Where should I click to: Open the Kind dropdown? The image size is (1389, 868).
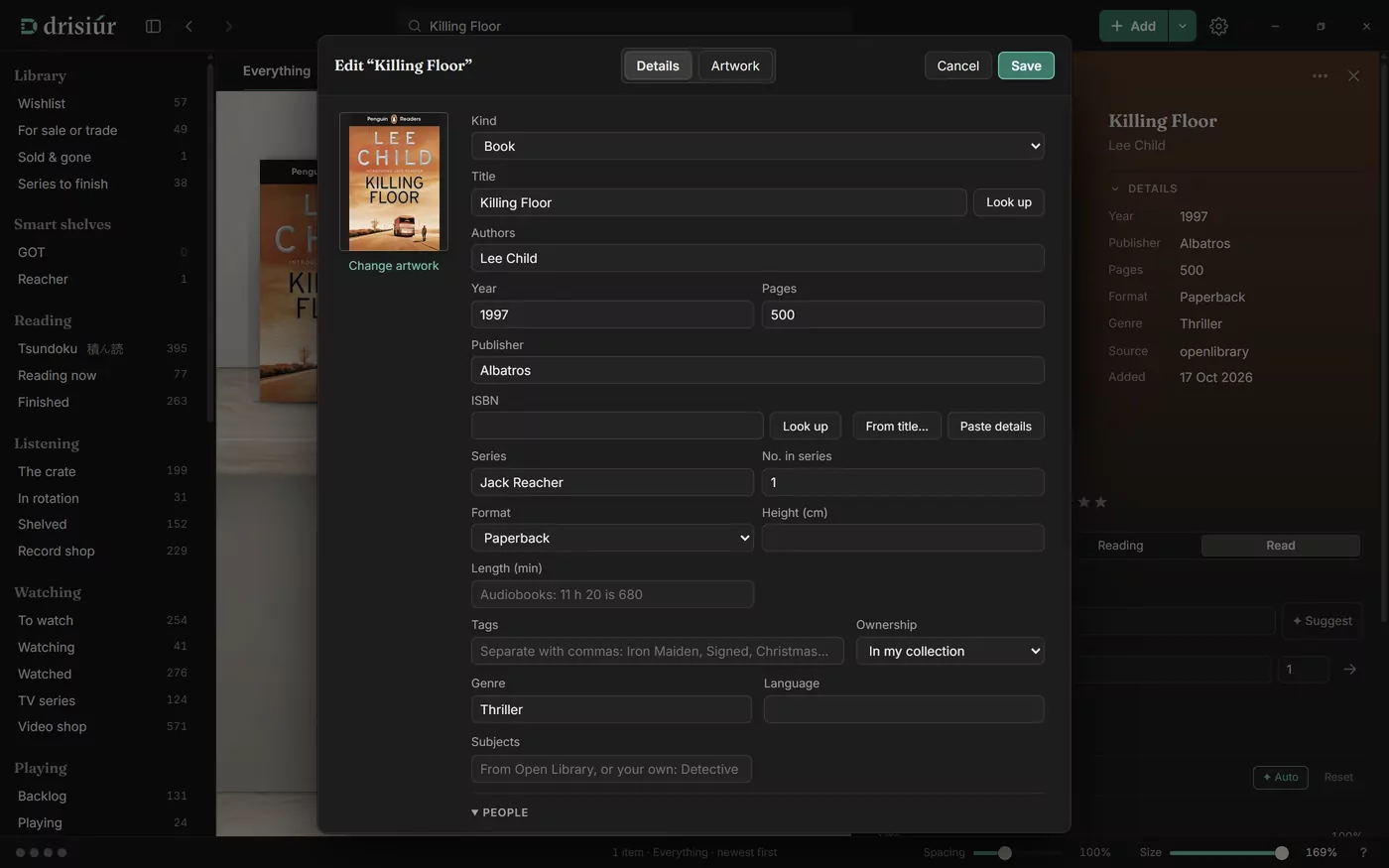[758, 146]
